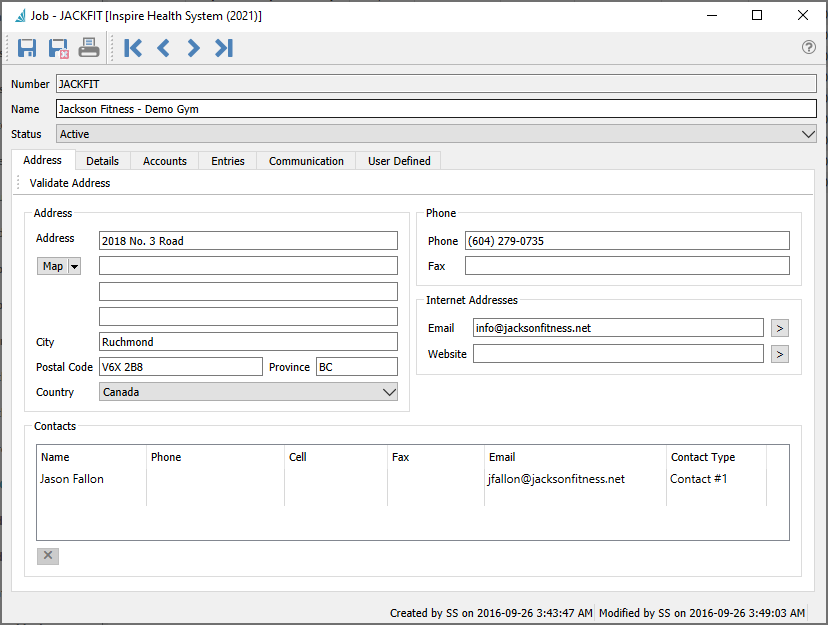The image size is (828, 625).
Task: Go to the next job record
Action: [193, 48]
